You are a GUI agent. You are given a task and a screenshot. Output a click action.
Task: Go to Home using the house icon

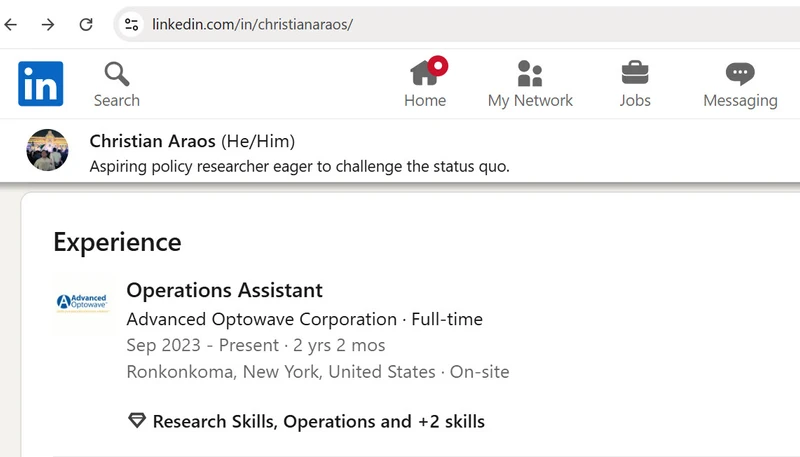[x=425, y=73]
